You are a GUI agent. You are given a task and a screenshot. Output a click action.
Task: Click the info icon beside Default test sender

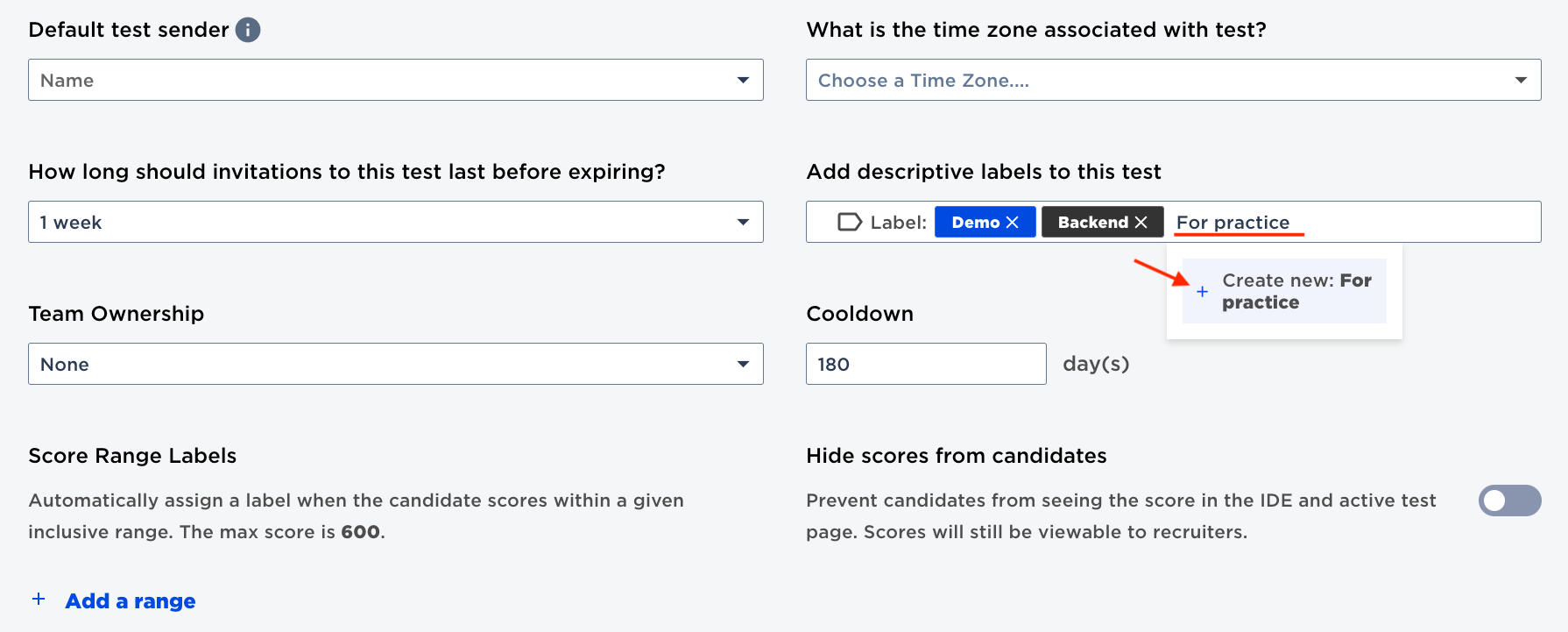tap(248, 30)
